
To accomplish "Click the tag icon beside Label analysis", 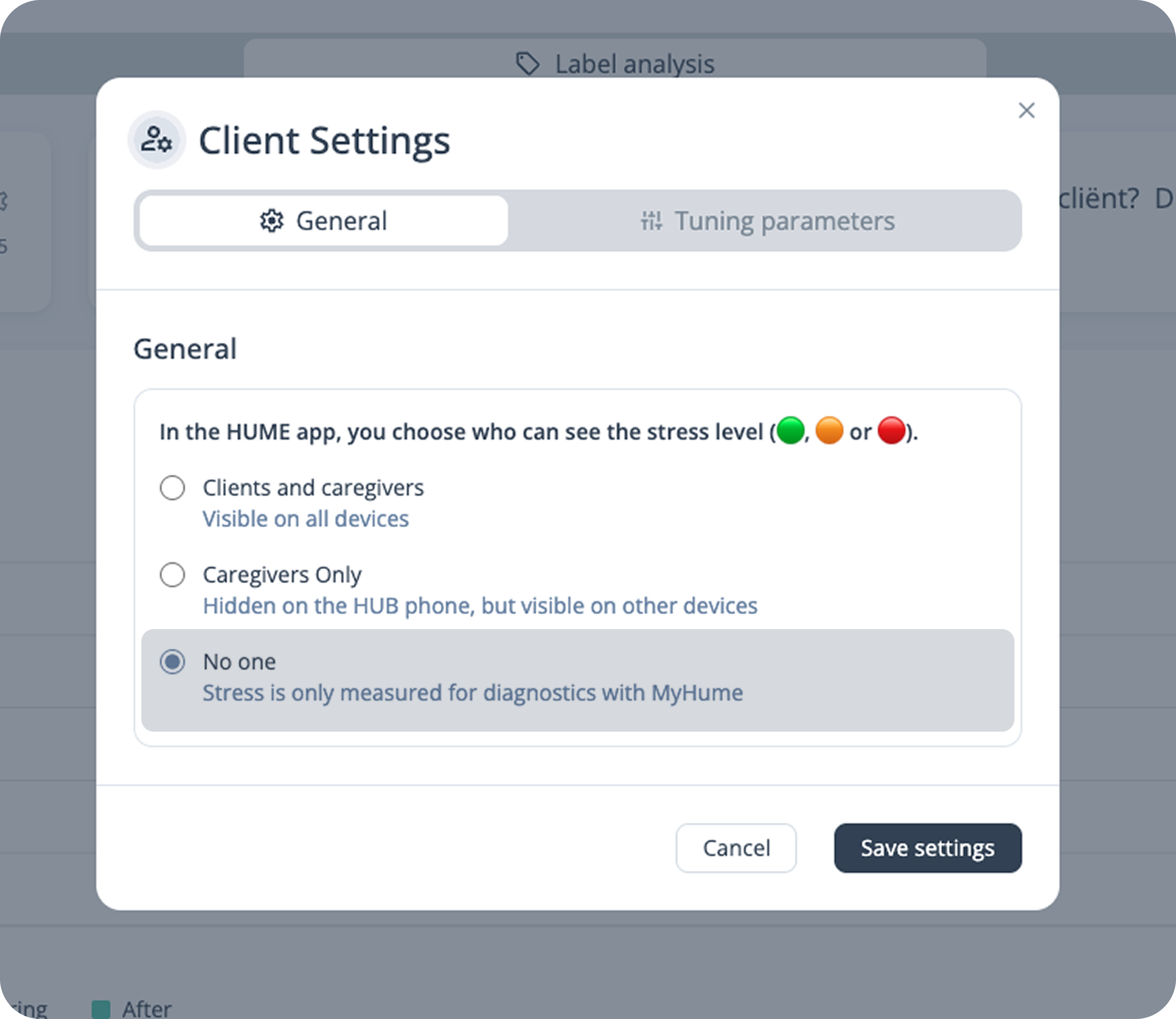I will point(528,63).
